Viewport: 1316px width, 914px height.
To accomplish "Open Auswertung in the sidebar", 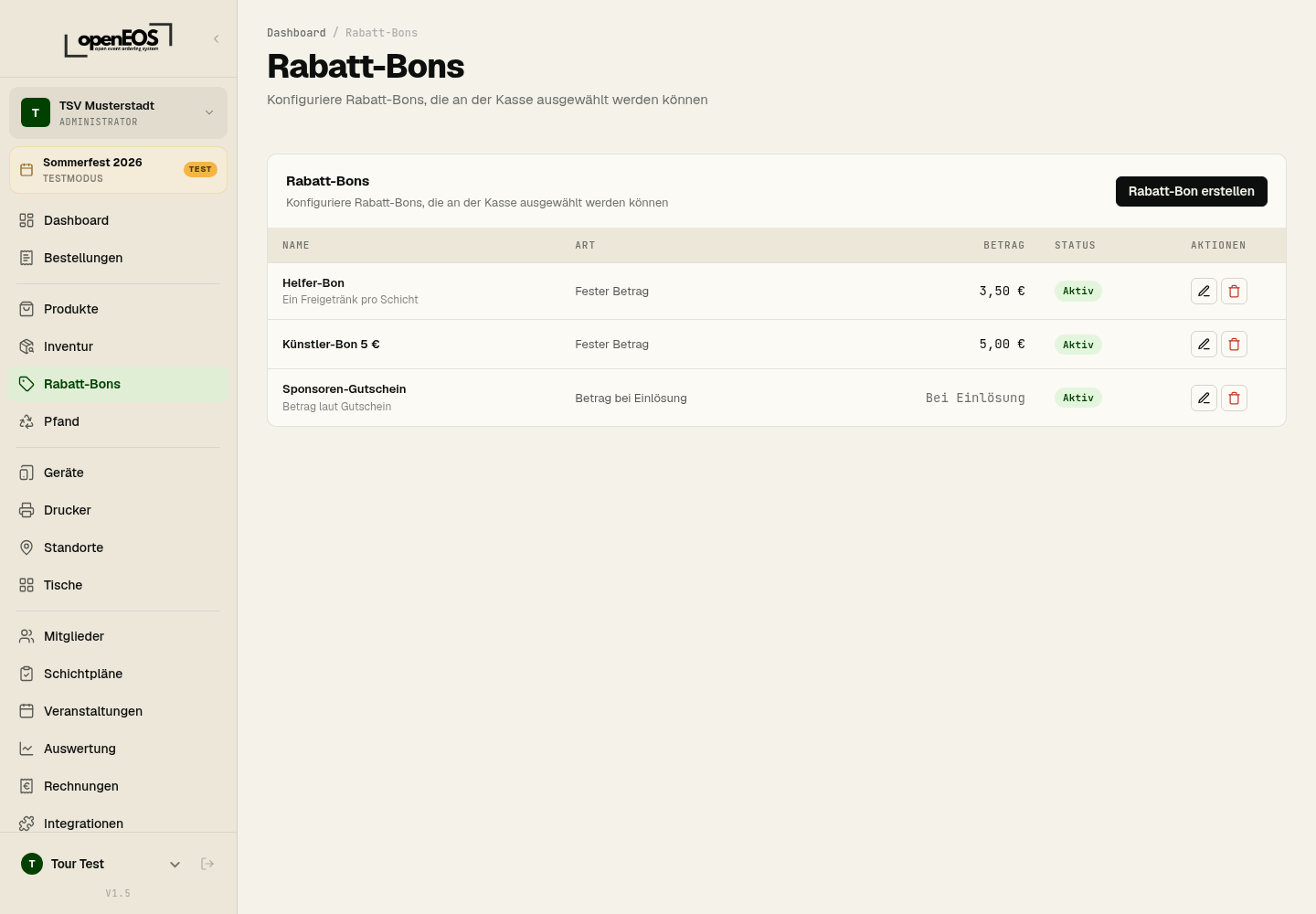I will tap(118, 749).
